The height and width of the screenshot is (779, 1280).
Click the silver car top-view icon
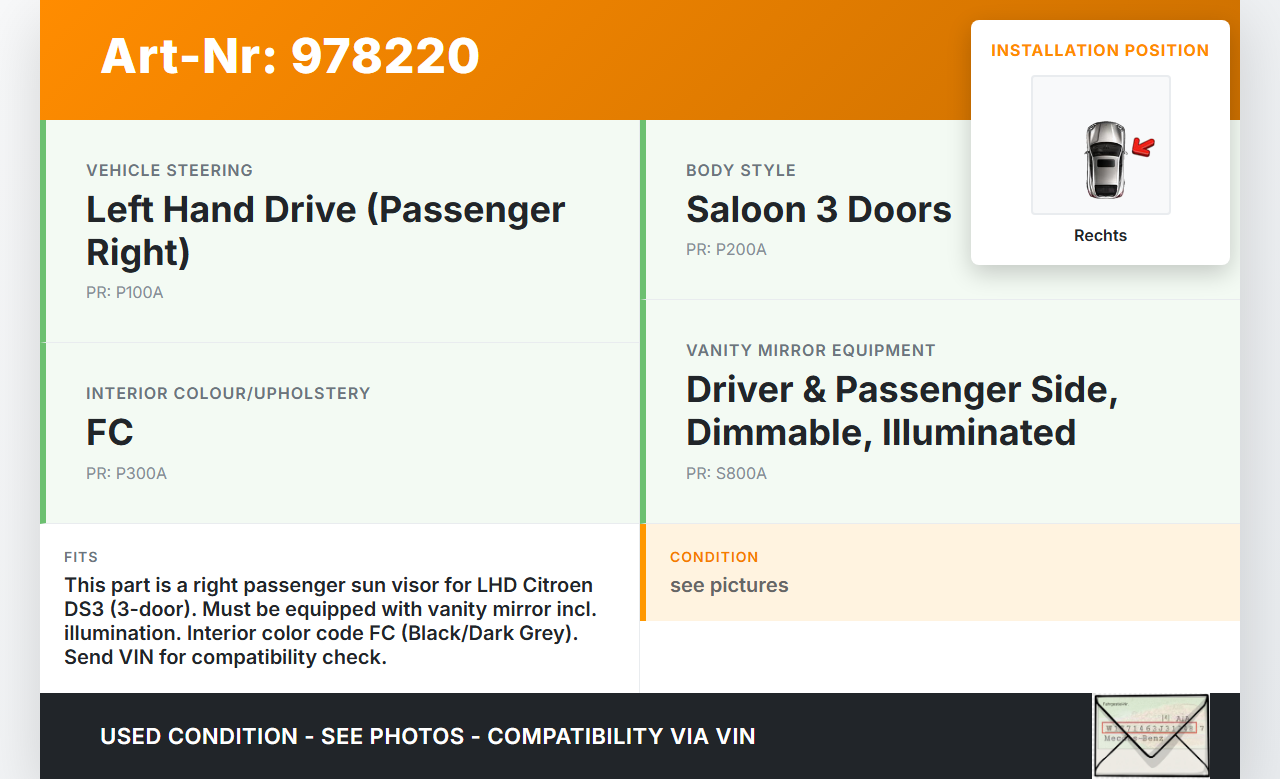pos(1103,159)
